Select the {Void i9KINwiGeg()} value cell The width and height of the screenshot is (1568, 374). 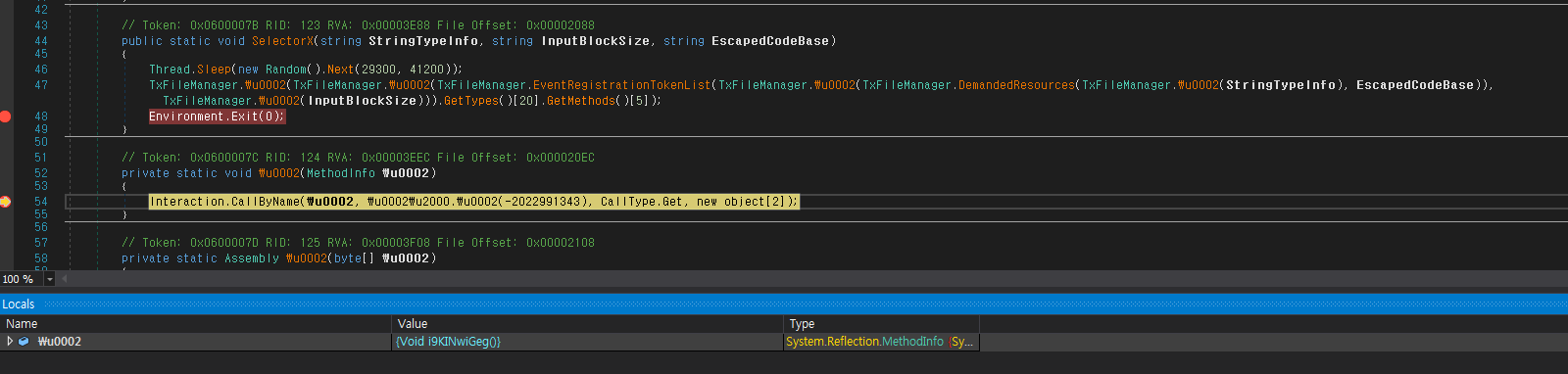(x=588, y=342)
